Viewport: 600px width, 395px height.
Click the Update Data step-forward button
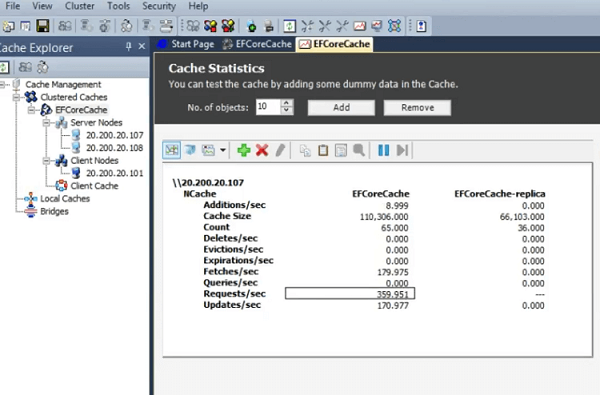point(402,150)
